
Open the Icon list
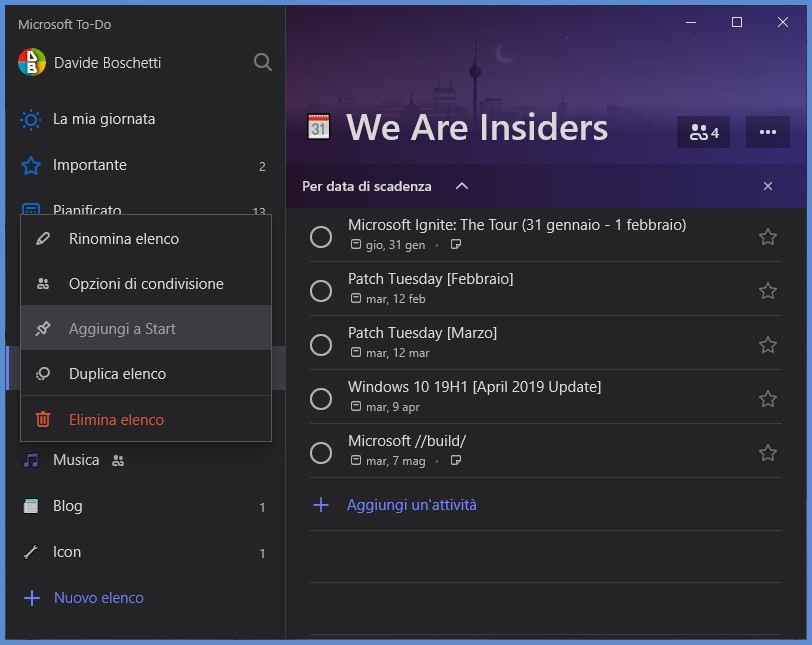(145, 552)
